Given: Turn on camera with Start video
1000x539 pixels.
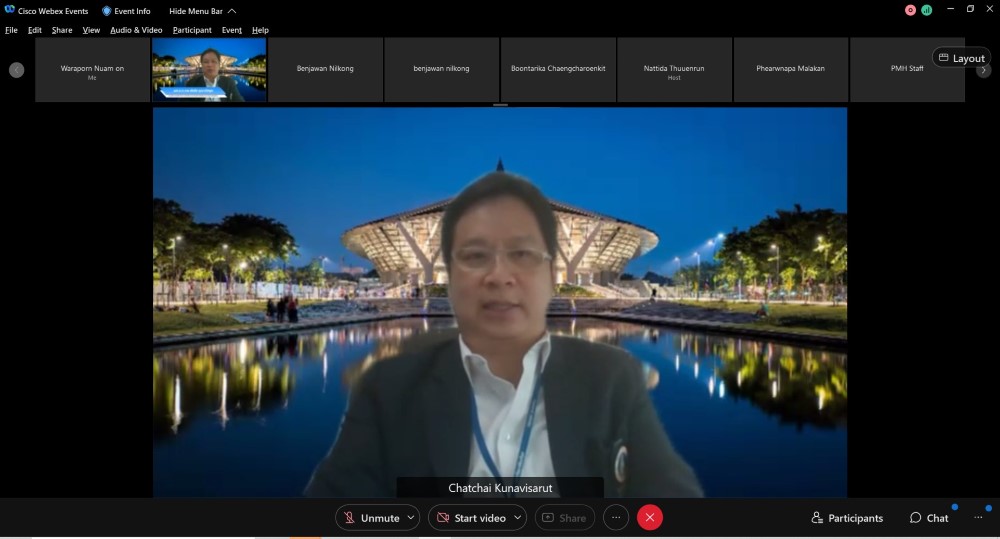Looking at the screenshot, I should [x=470, y=518].
